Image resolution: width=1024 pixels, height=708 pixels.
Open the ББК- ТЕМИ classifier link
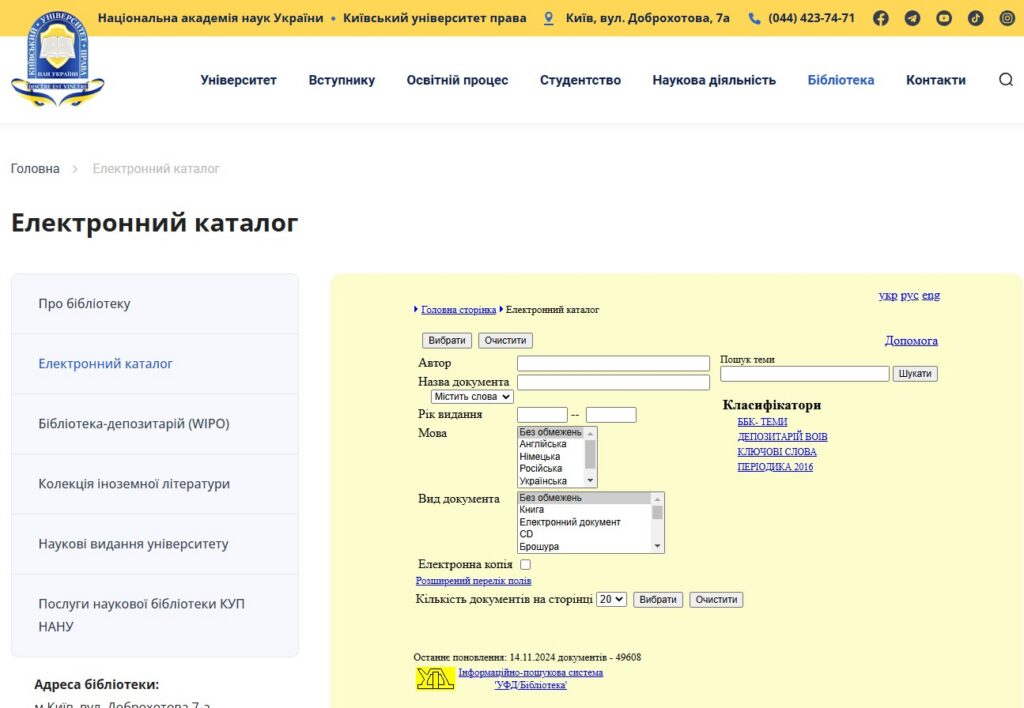(x=762, y=422)
